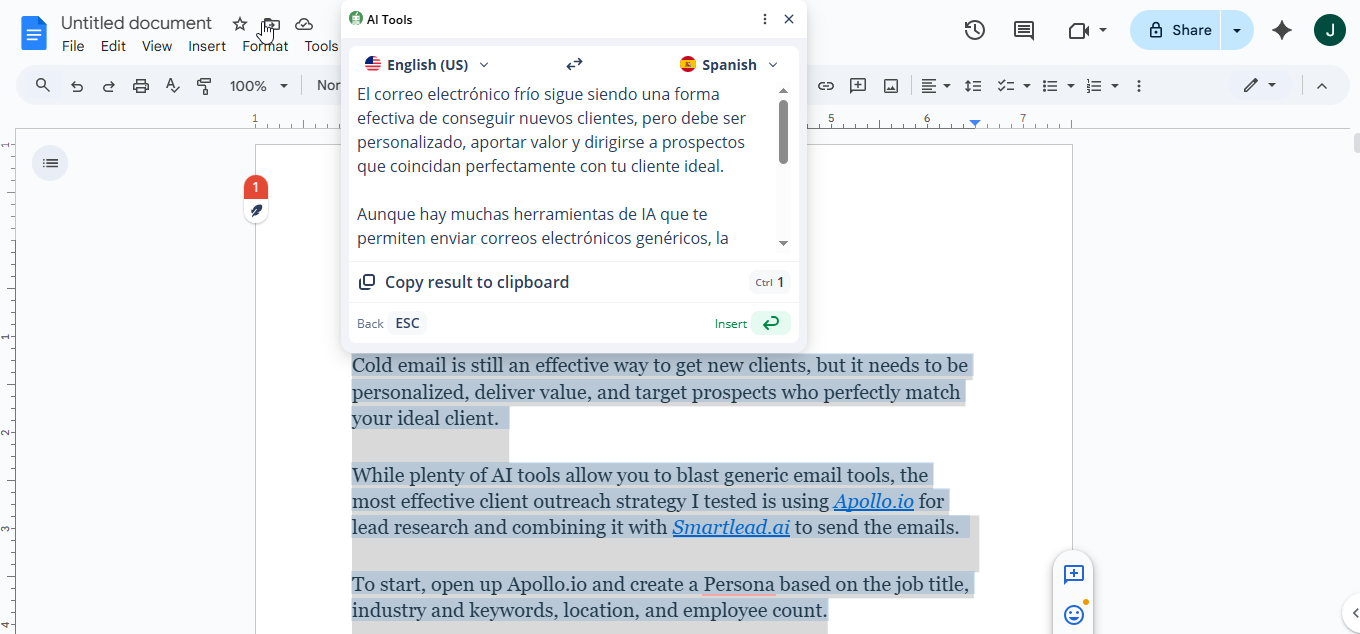Open the comments history icon
Image resolution: width=1360 pixels, height=634 pixels.
[x=1024, y=30]
